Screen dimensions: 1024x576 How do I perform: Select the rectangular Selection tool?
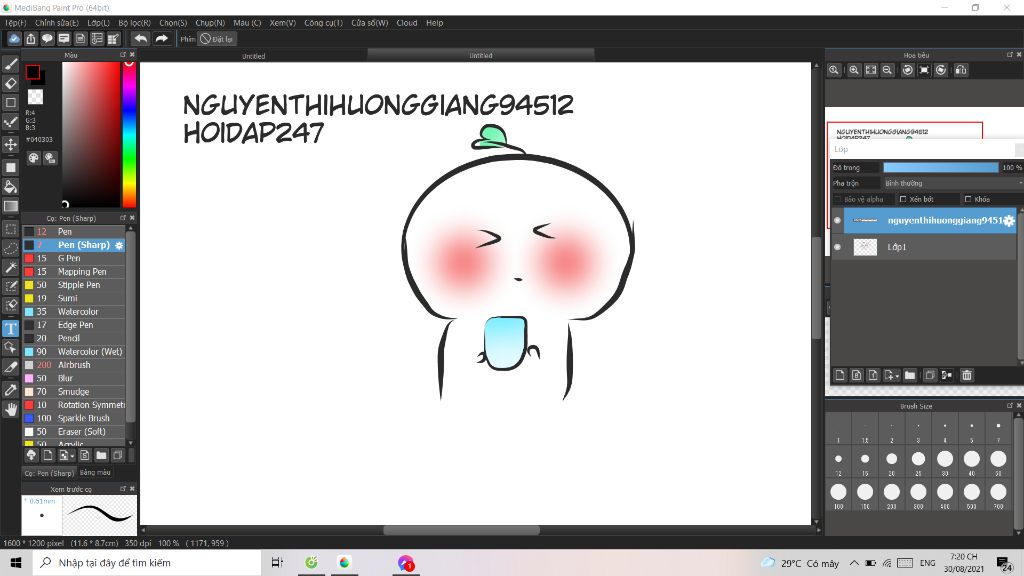click(10, 229)
